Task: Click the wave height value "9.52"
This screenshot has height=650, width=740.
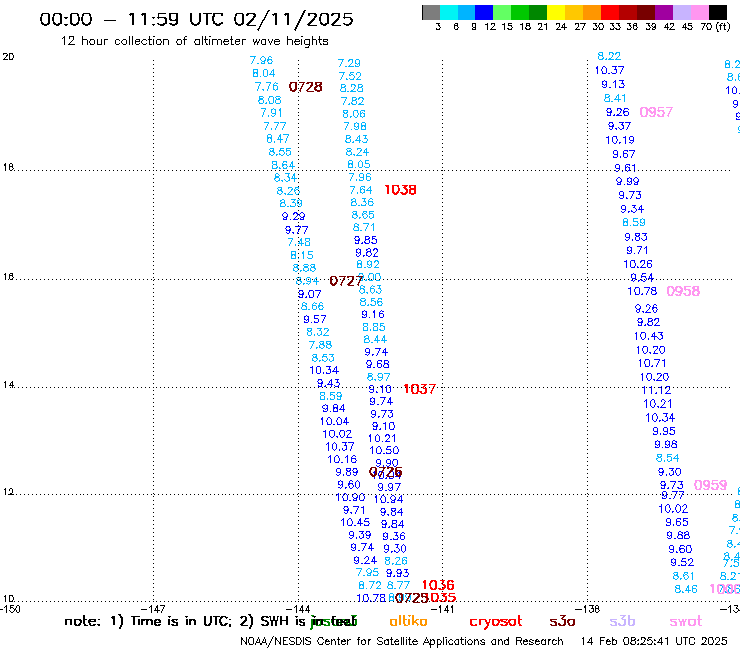Action: pos(682,562)
